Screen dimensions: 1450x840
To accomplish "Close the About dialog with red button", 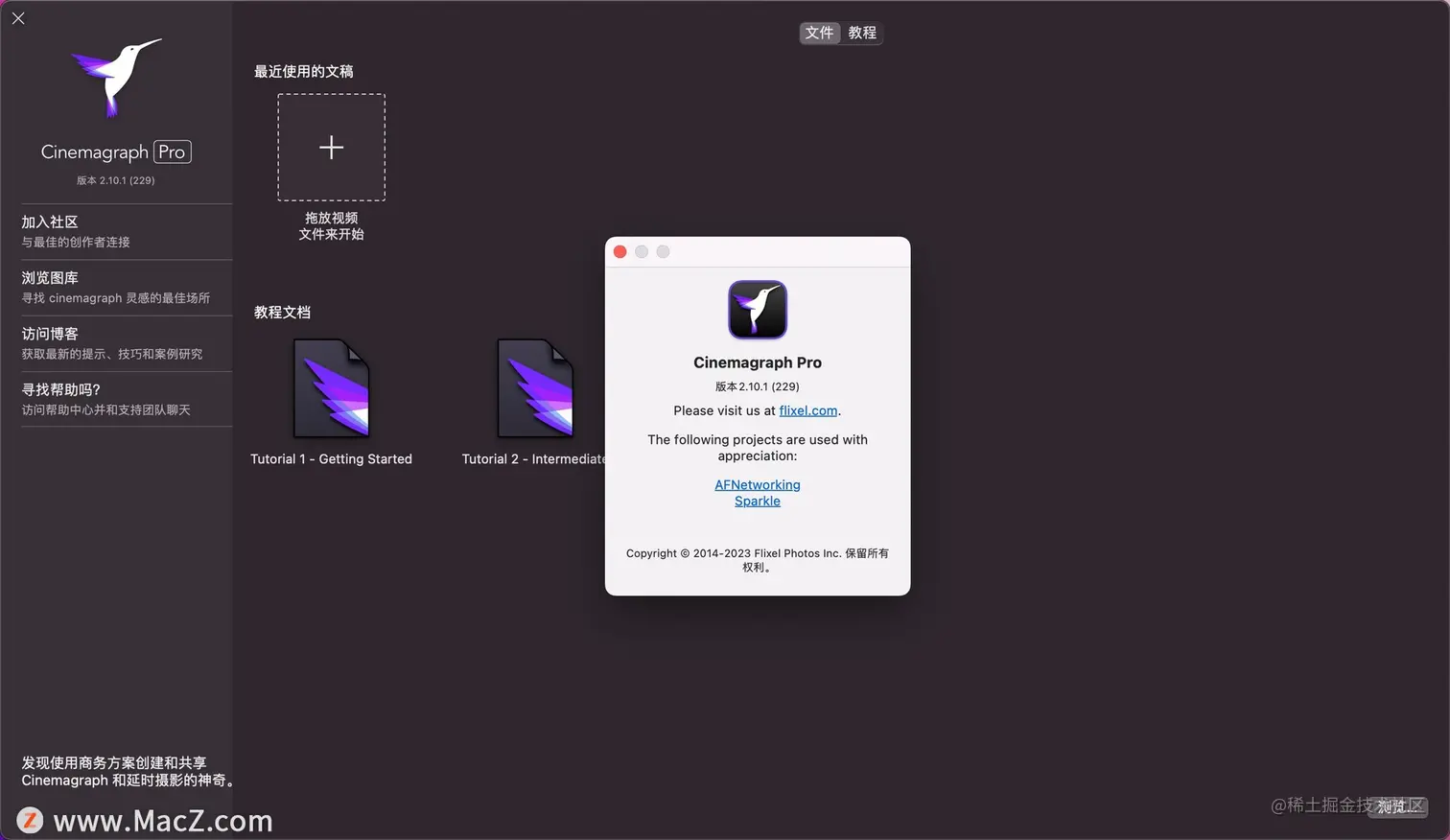I will [620, 251].
